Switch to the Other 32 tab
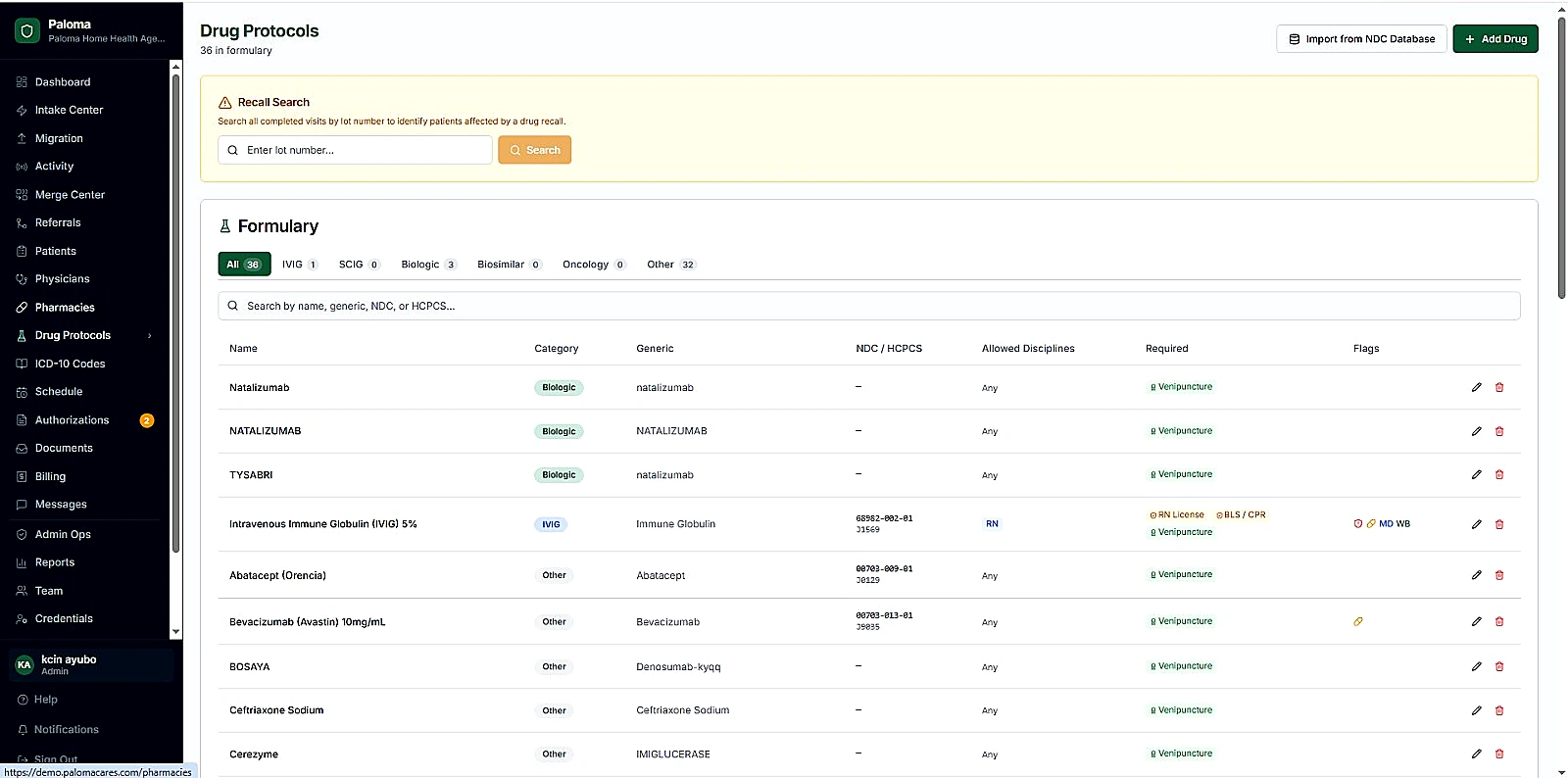Image resolution: width=1568 pixels, height=778 pixels. (671, 265)
